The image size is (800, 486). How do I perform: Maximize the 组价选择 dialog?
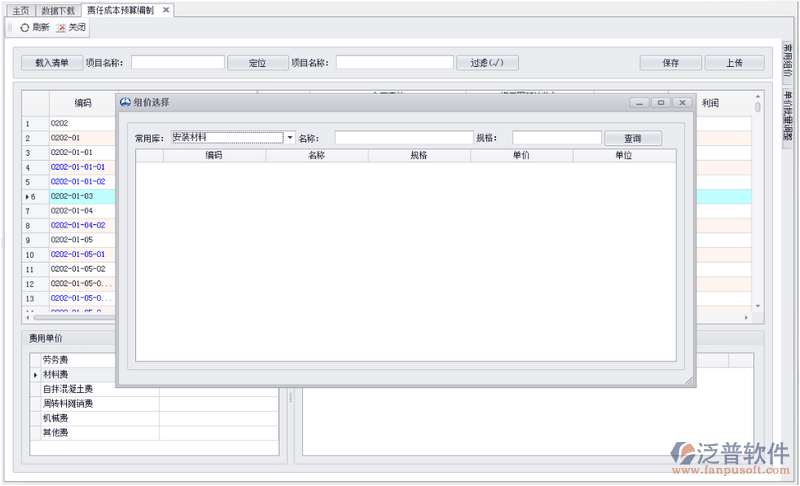[x=661, y=103]
